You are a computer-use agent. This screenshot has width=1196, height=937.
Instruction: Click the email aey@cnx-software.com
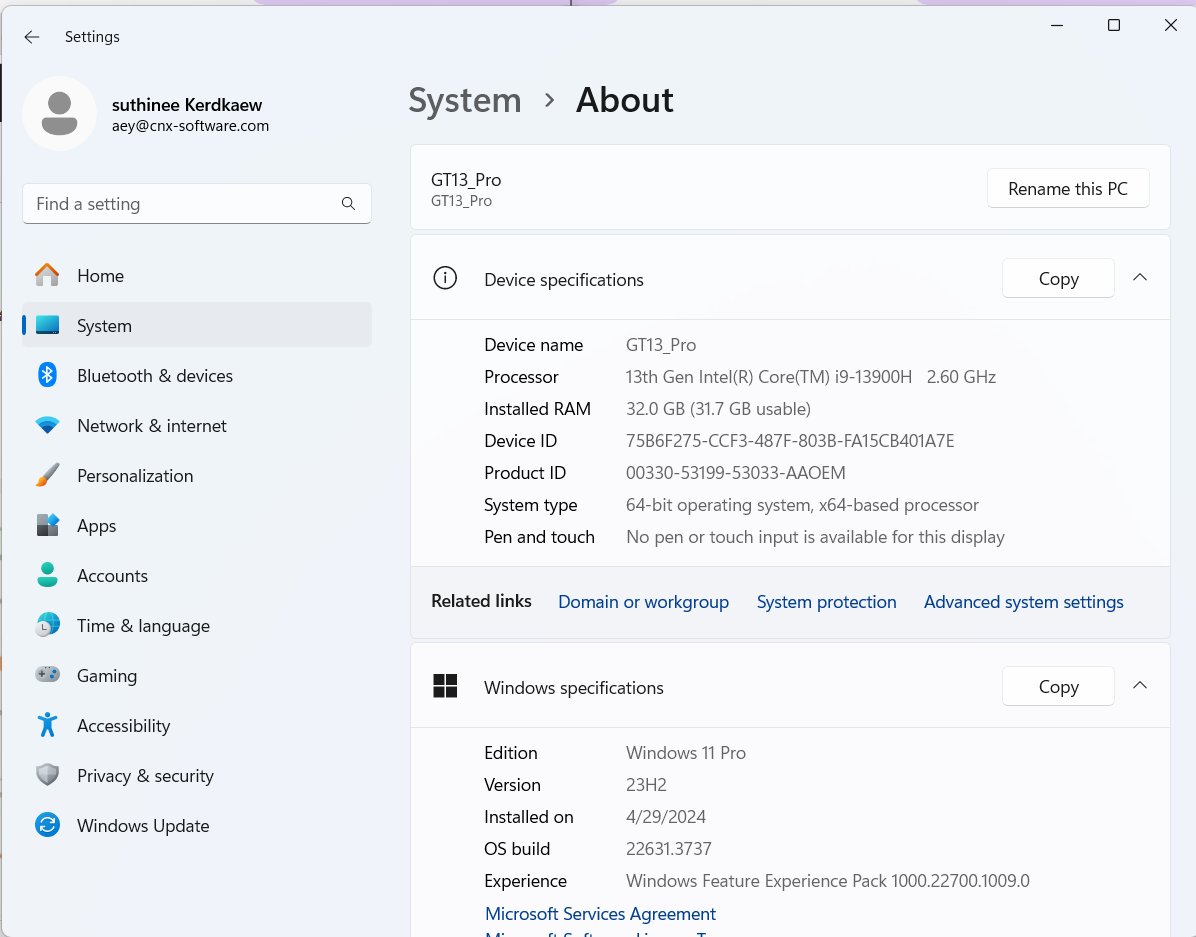(x=191, y=126)
